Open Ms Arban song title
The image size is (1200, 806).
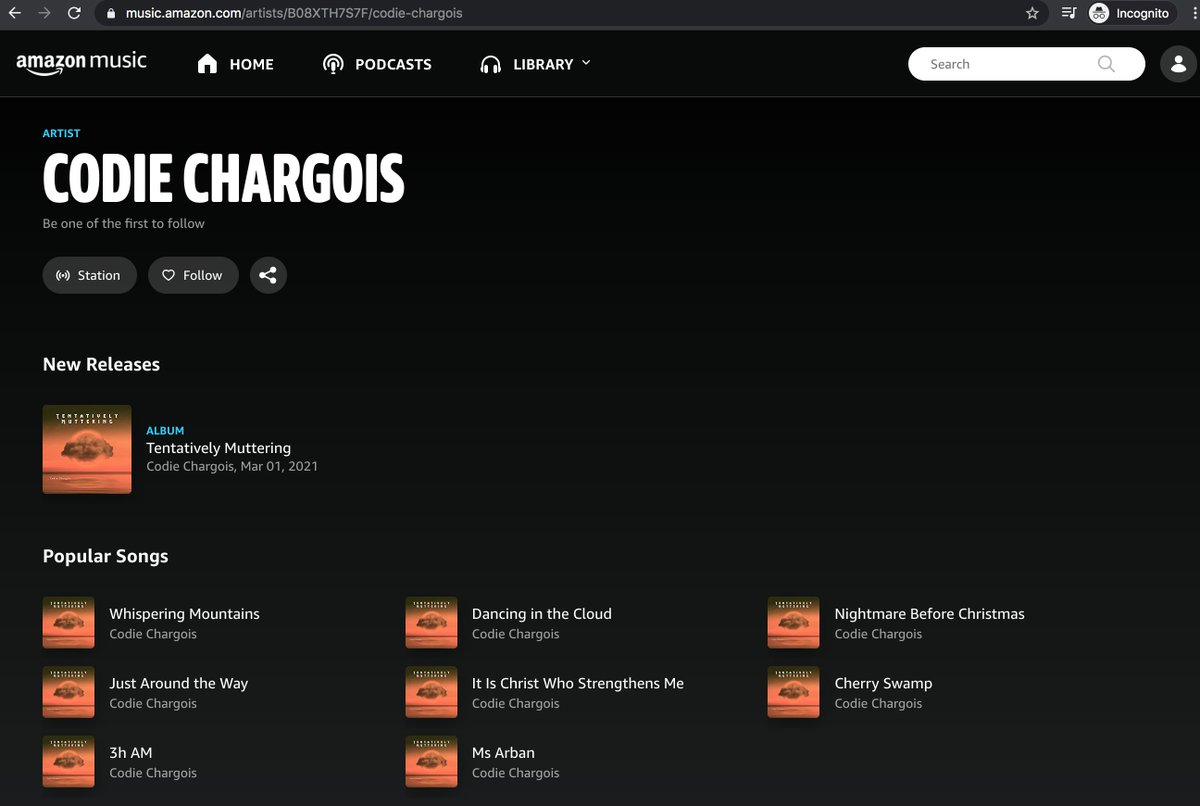click(503, 752)
